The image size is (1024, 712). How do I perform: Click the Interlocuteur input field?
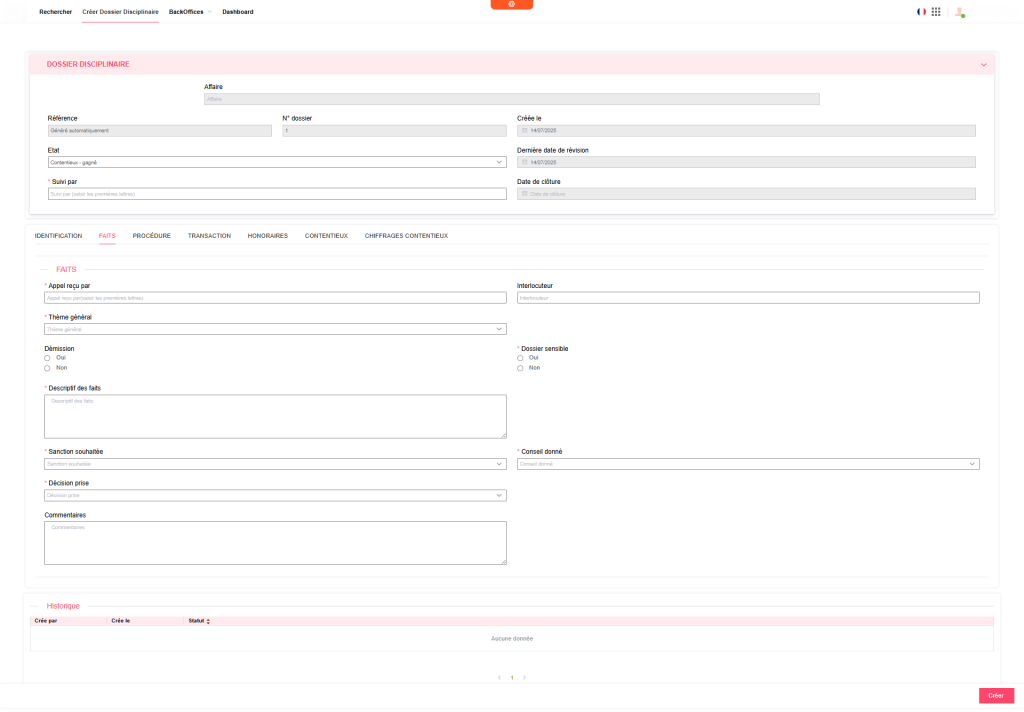pos(748,298)
